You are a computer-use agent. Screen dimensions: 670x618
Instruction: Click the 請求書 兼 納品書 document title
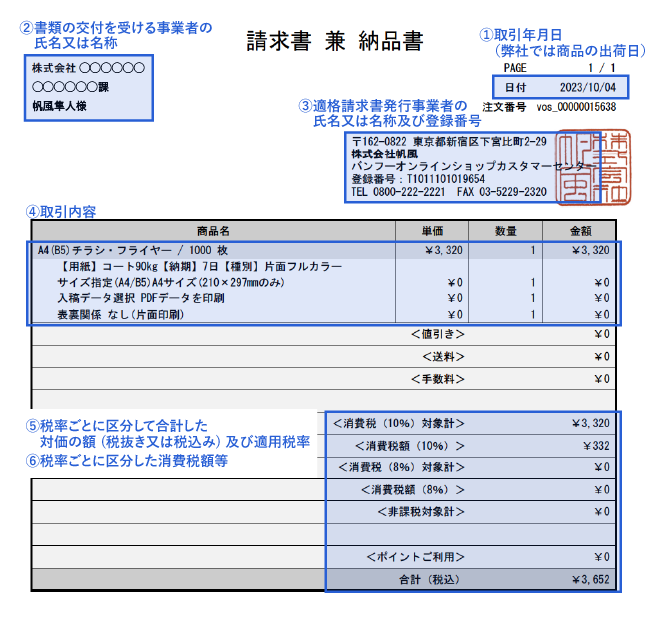pyautogui.click(x=334, y=41)
